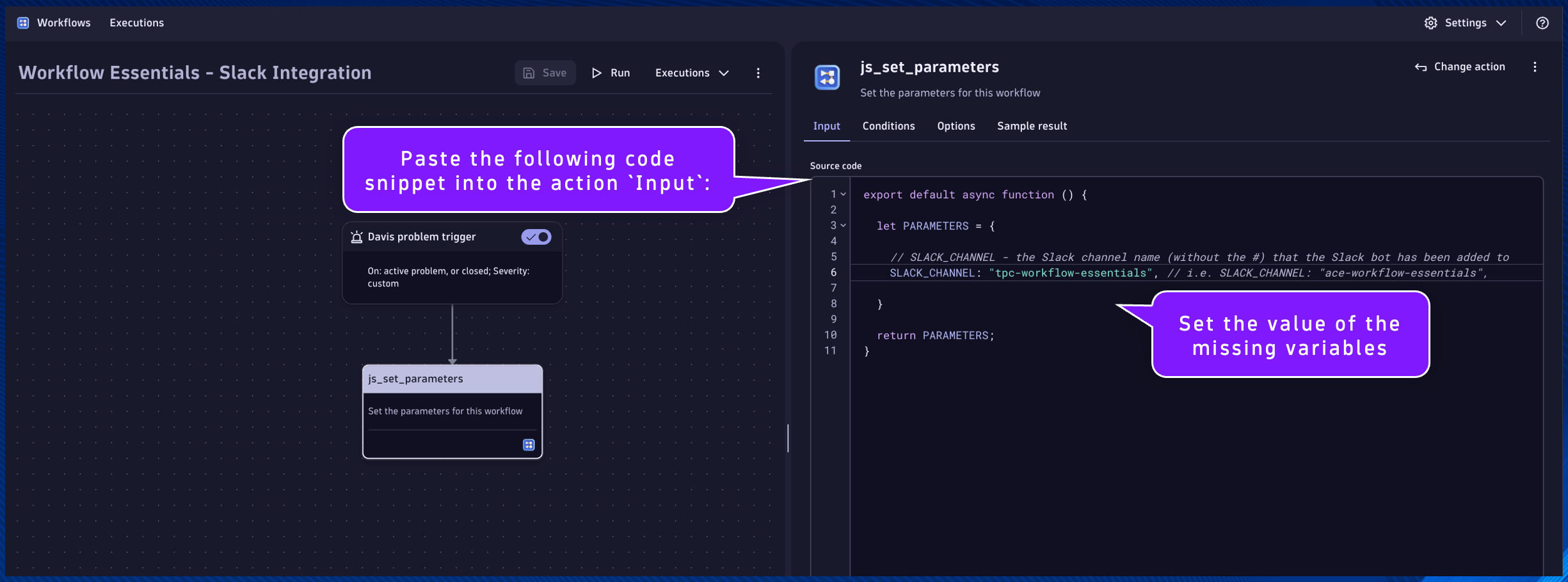Expand the Settings dropdown chevron

[1501, 23]
